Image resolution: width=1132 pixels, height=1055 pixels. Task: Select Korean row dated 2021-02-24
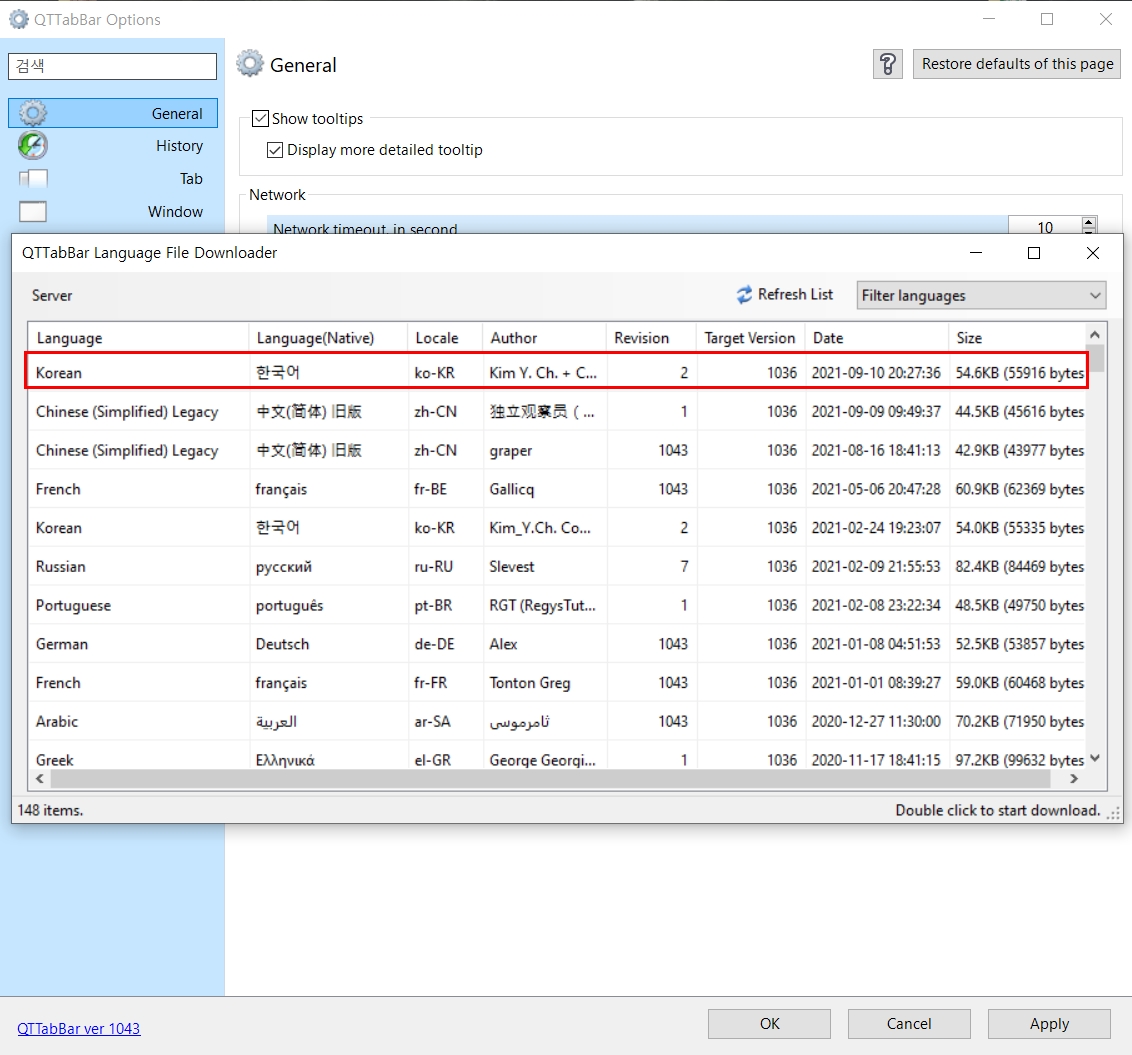pos(557,528)
